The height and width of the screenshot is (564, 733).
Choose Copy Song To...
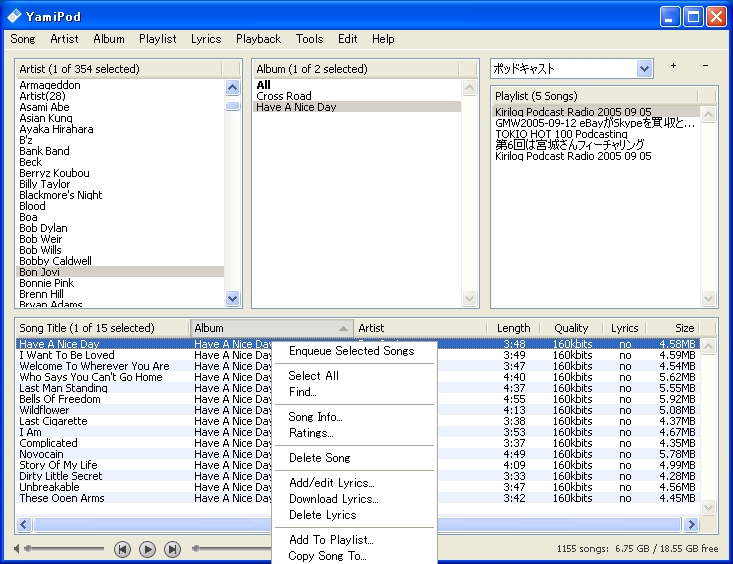(354, 556)
